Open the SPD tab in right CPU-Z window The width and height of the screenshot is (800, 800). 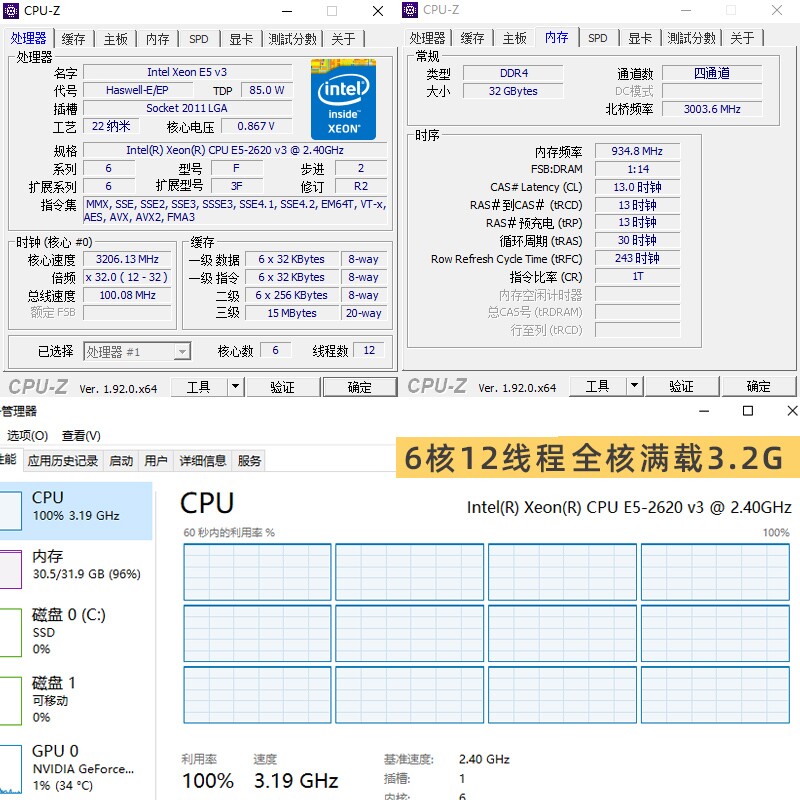click(598, 38)
